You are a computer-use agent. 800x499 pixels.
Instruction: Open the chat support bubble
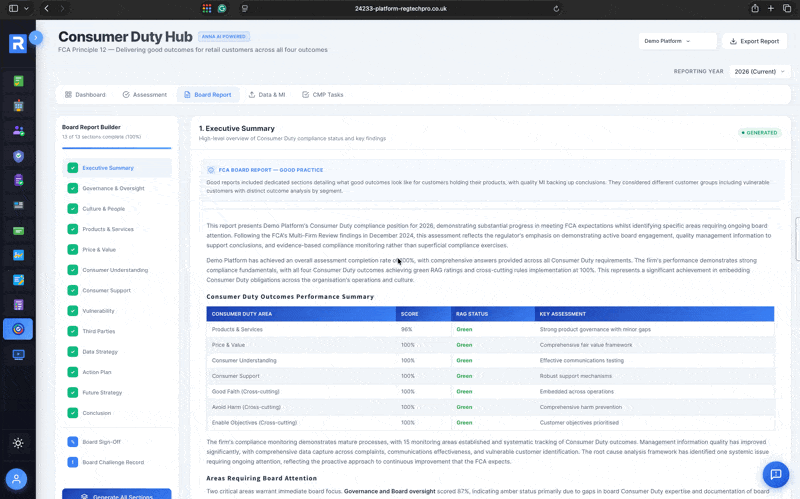tap(776, 475)
